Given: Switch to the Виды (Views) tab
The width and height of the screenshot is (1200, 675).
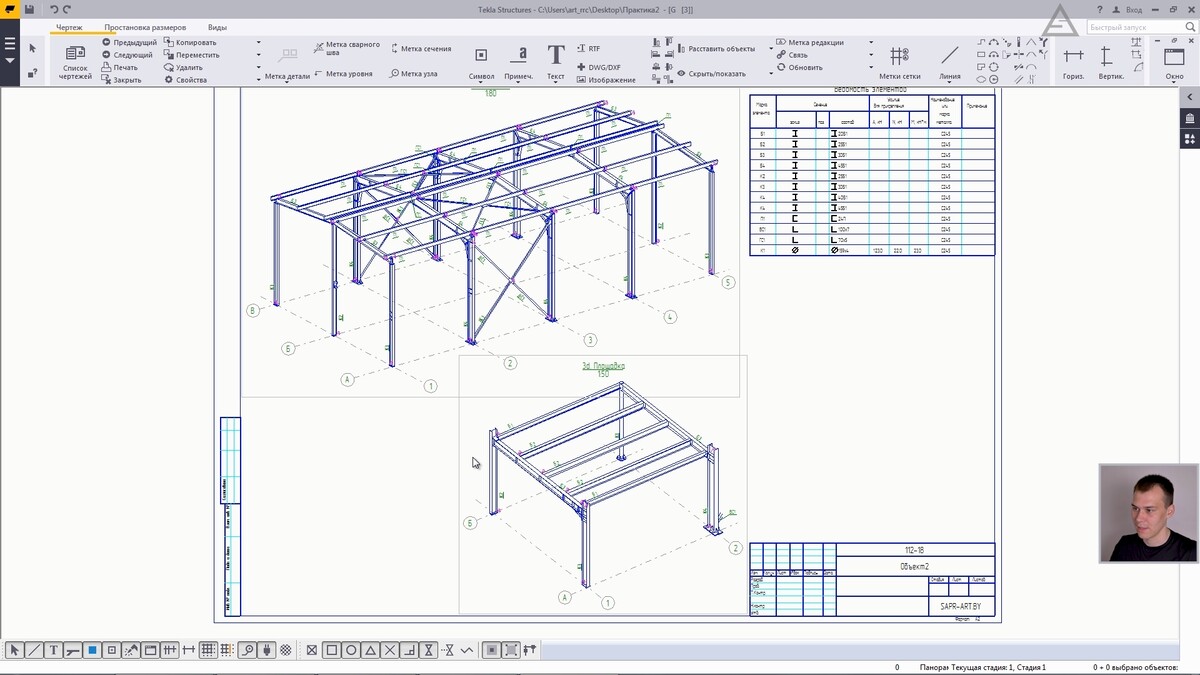Looking at the screenshot, I should click(x=217, y=27).
